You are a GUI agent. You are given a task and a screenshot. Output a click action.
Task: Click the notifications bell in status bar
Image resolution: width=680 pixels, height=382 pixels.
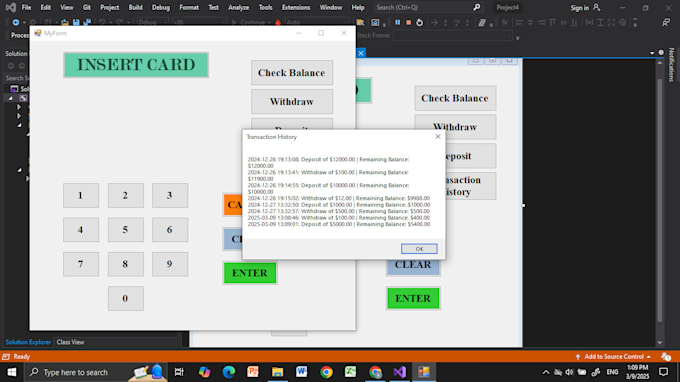click(666, 356)
